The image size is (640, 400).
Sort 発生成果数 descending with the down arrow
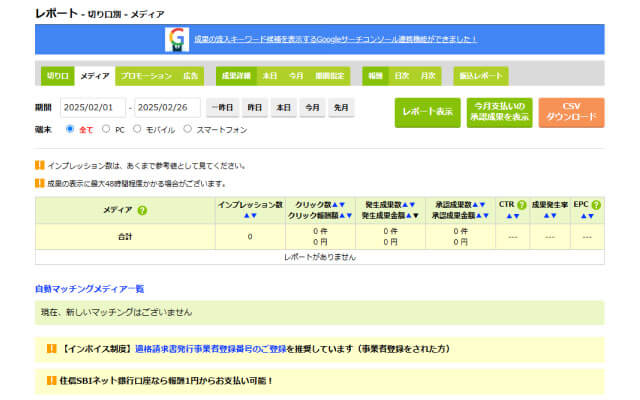pyautogui.click(x=412, y=204)
